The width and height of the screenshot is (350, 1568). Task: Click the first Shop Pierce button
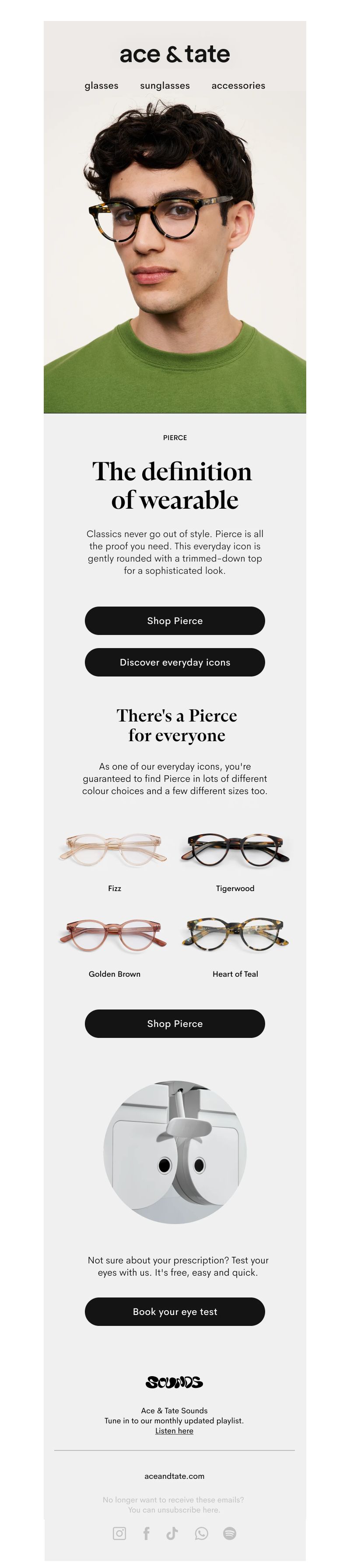click(x=175, y=620)
